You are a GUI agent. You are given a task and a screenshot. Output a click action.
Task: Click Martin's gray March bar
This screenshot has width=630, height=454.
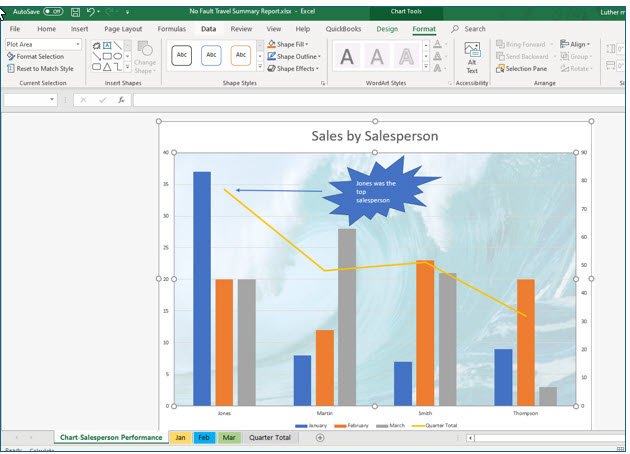pos(347,317)
